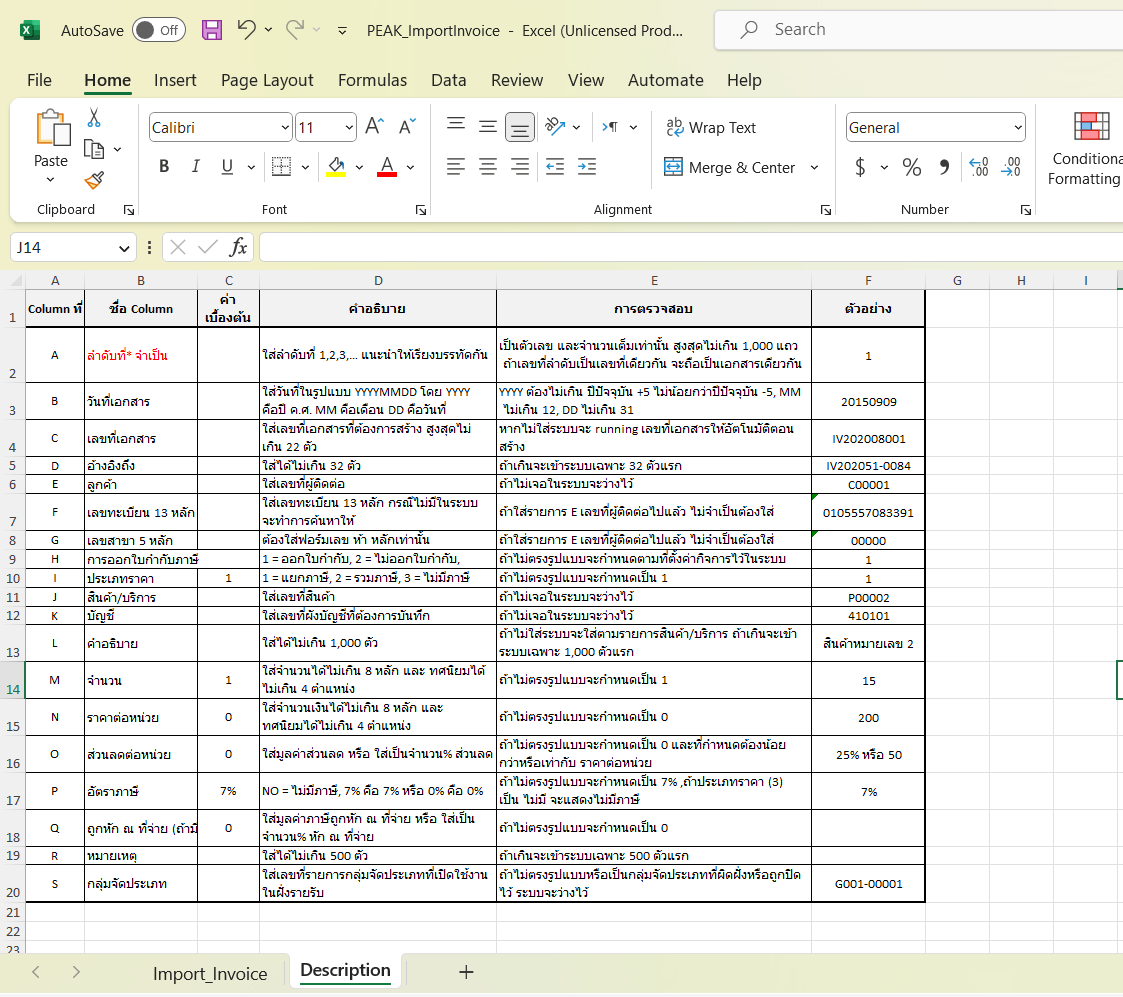
Task: Click the Borders icon
Action: click(281, 166)
